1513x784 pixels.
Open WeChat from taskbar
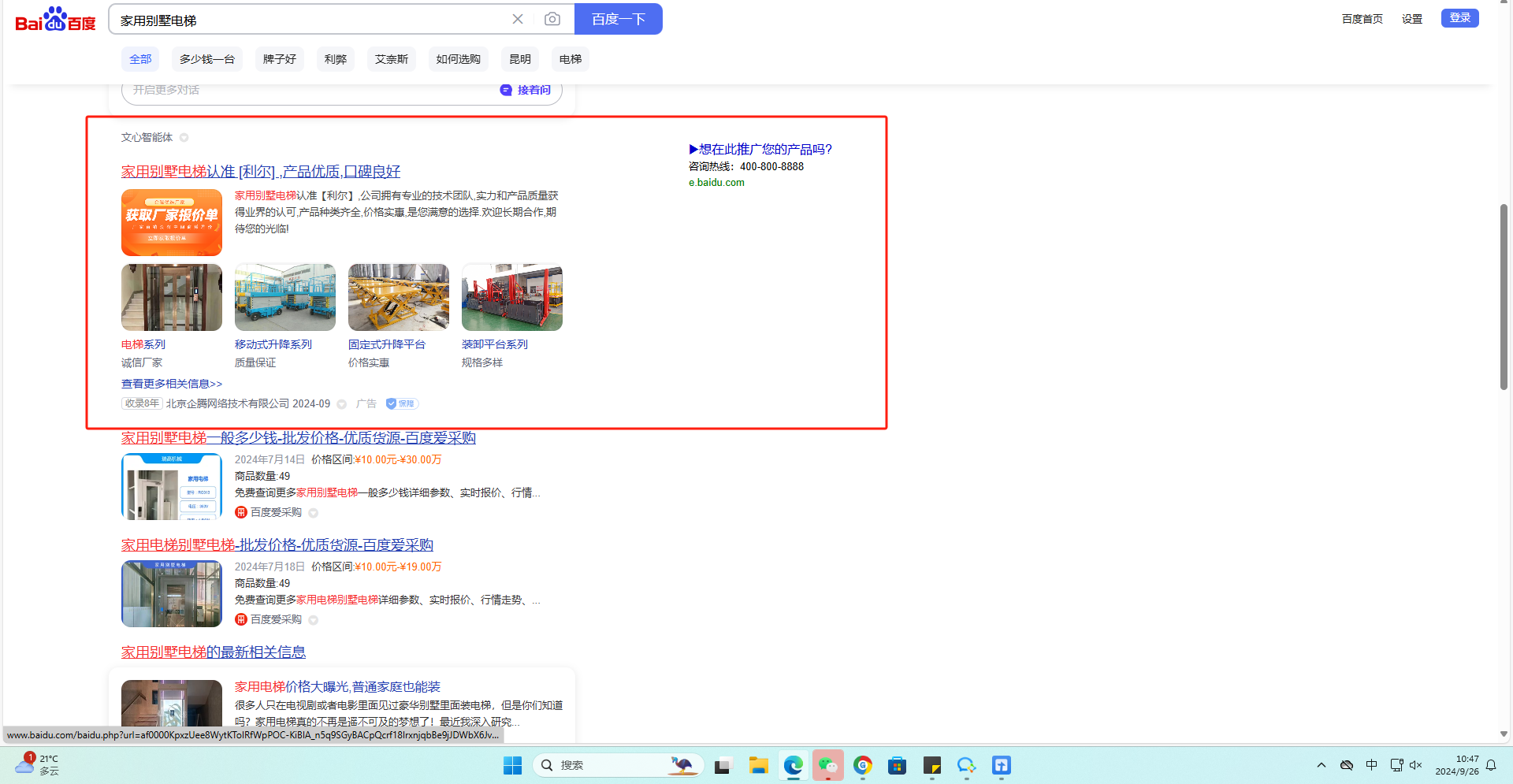click(x=827, y=765)
